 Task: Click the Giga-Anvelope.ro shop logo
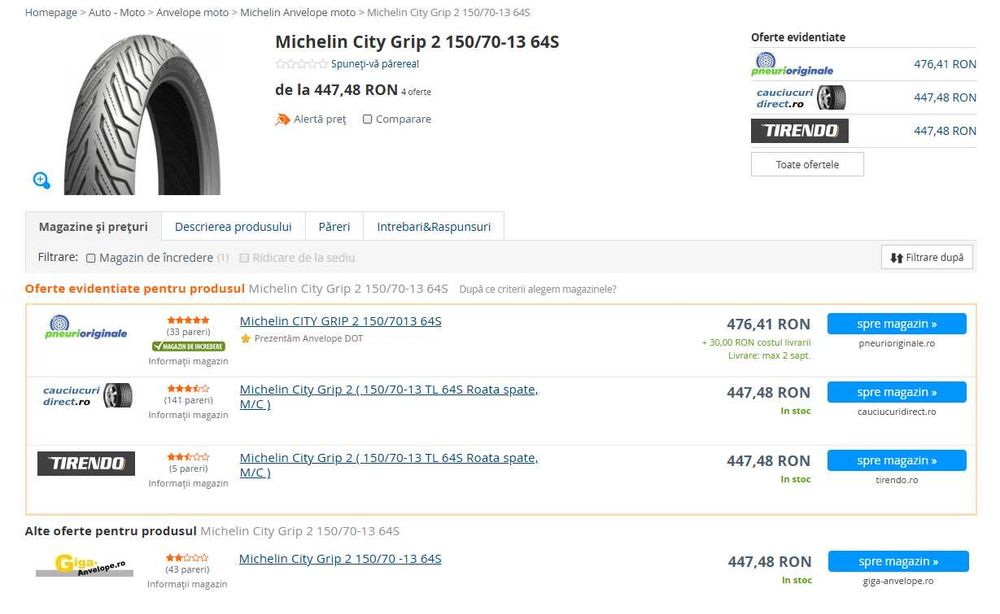coord(85,565)
